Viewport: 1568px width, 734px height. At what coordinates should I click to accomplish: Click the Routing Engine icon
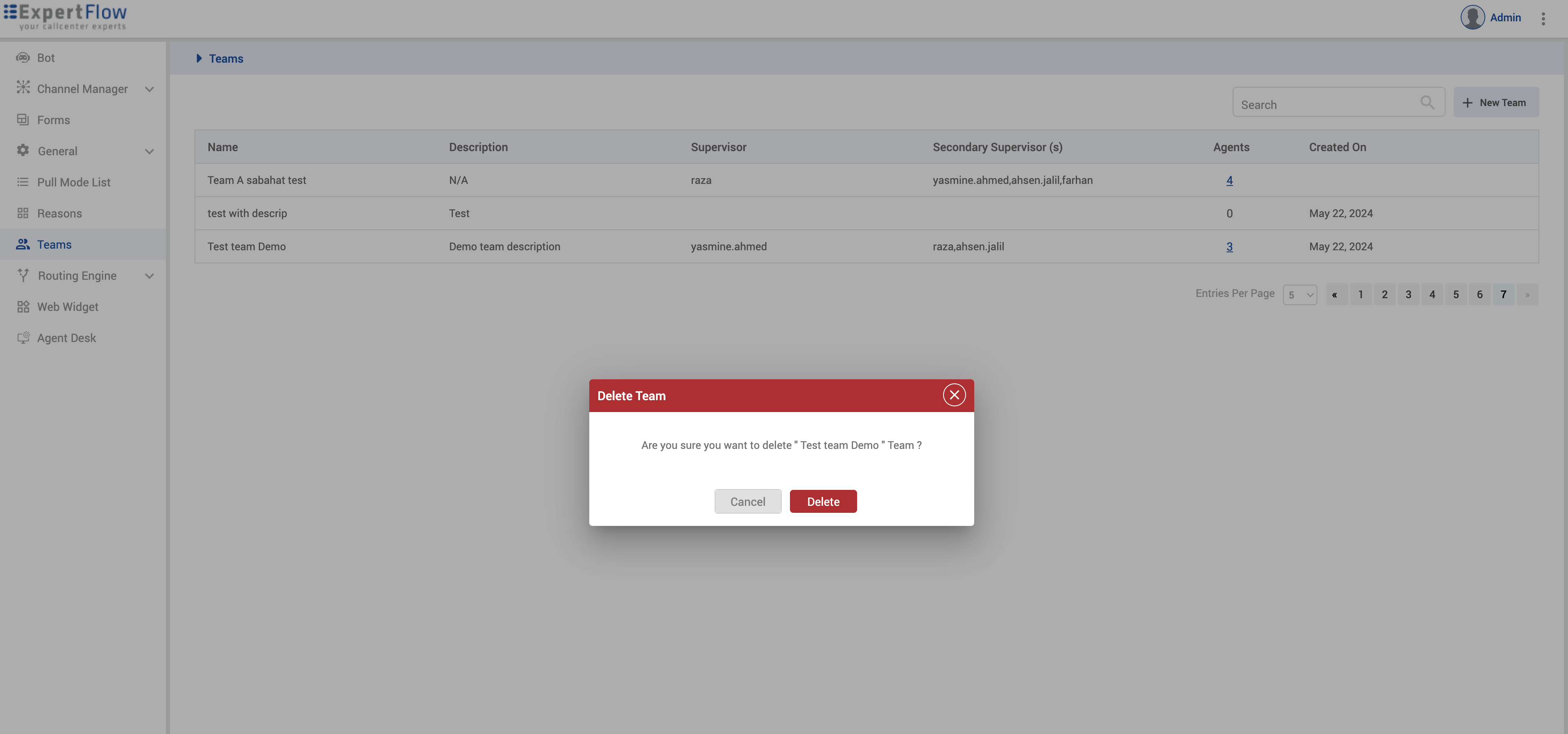22,275
